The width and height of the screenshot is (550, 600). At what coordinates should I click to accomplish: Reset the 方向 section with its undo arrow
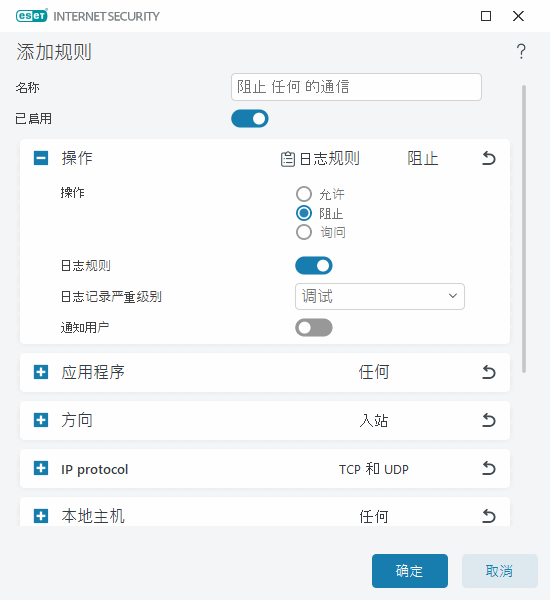(488, 420)
